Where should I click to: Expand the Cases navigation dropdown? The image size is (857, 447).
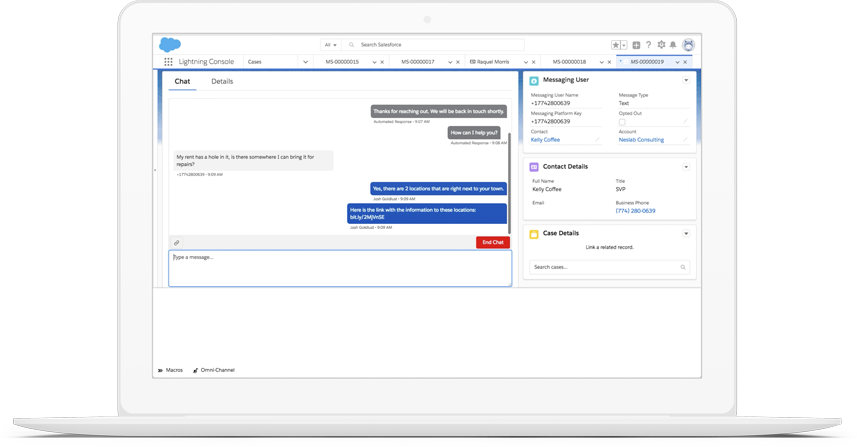[x=305, y=62]
